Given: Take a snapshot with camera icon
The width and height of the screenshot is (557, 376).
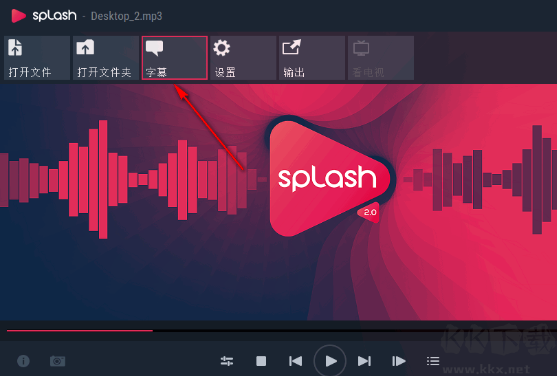Looking at the screenshot, I should coord(57,361).
